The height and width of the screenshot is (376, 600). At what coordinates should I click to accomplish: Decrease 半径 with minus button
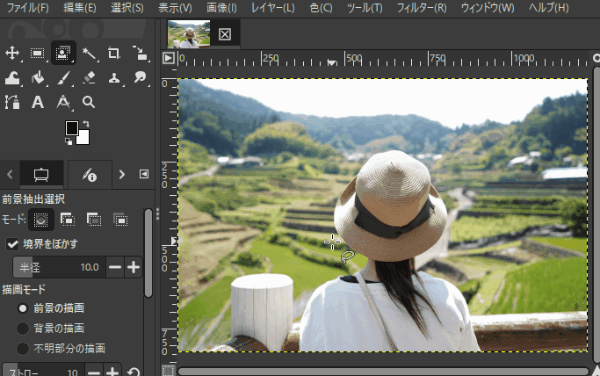(x=115, y=267)
